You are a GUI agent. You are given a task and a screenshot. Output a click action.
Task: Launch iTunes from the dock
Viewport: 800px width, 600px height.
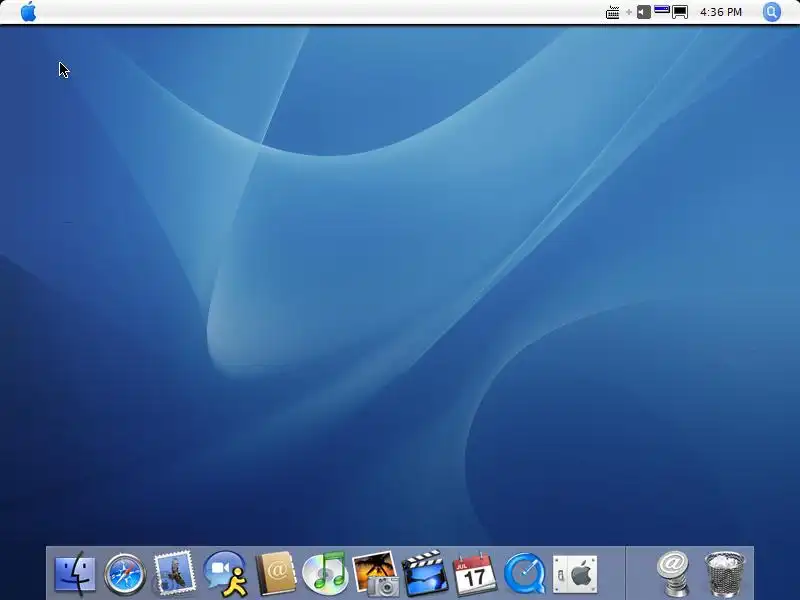pos(325,573)
